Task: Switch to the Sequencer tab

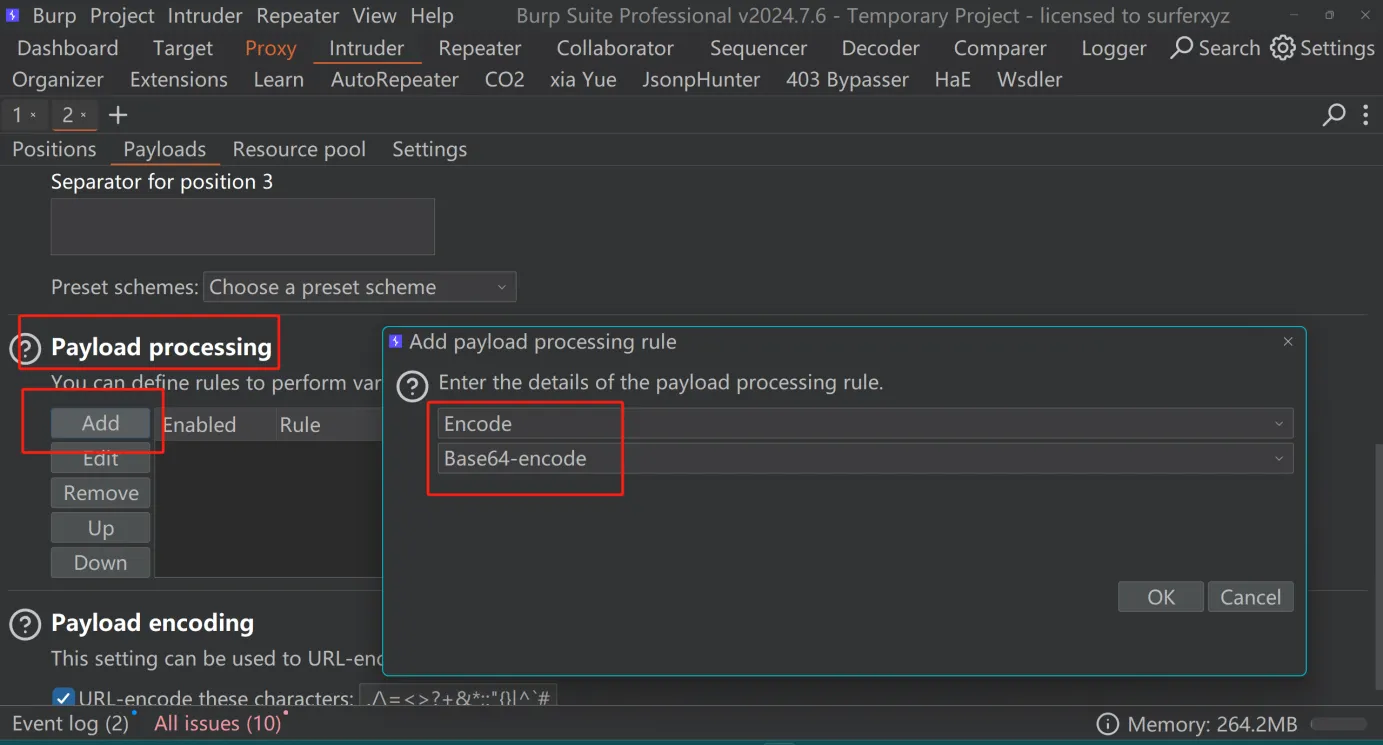Action: click(x=758, y=48)
